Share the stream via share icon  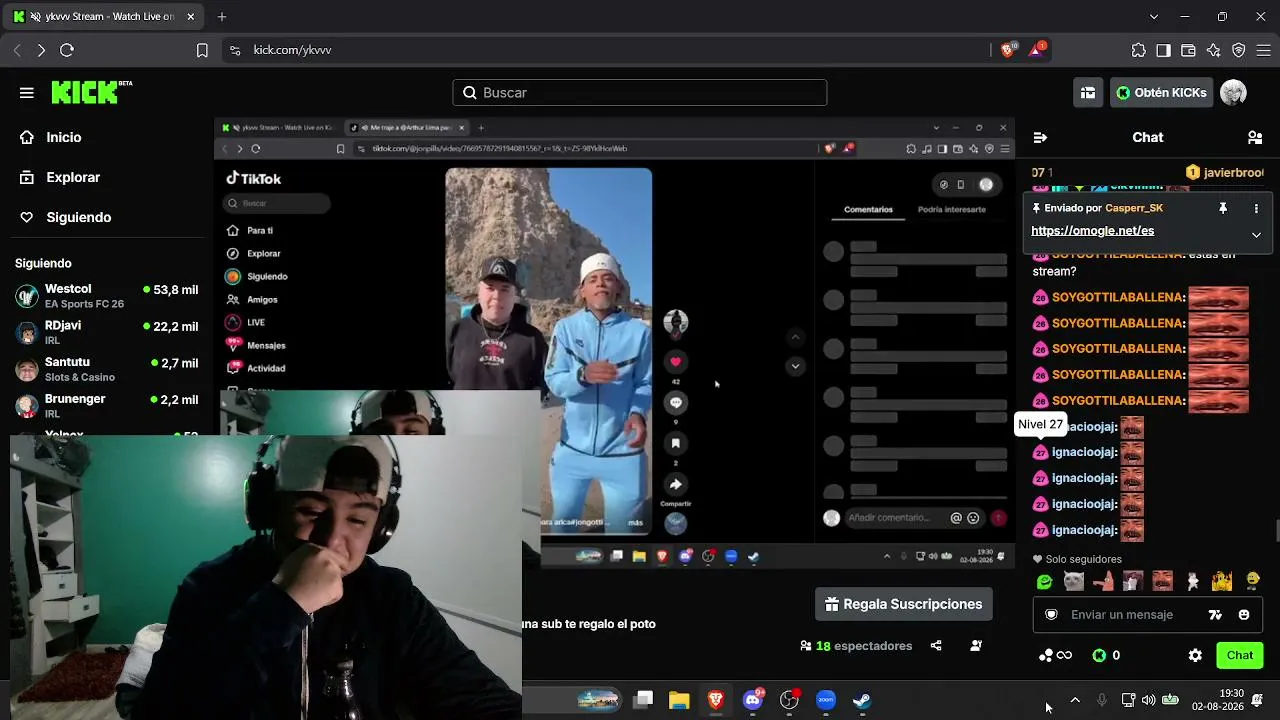[936, 646]
